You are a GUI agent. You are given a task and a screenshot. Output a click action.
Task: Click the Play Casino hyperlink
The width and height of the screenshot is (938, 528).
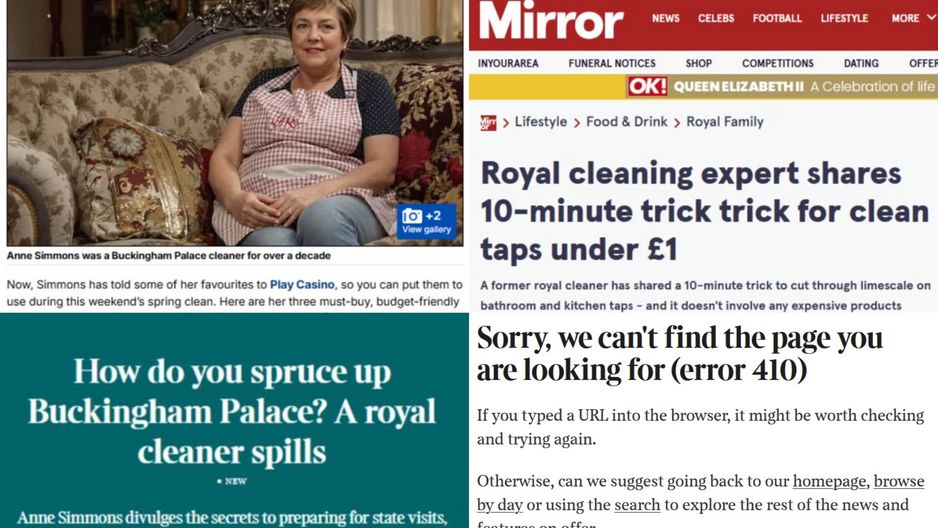click(302, 285)
